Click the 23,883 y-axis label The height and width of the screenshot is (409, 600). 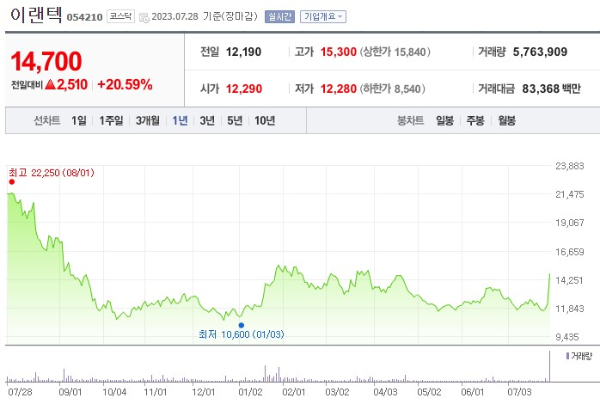tap(570, 166)
